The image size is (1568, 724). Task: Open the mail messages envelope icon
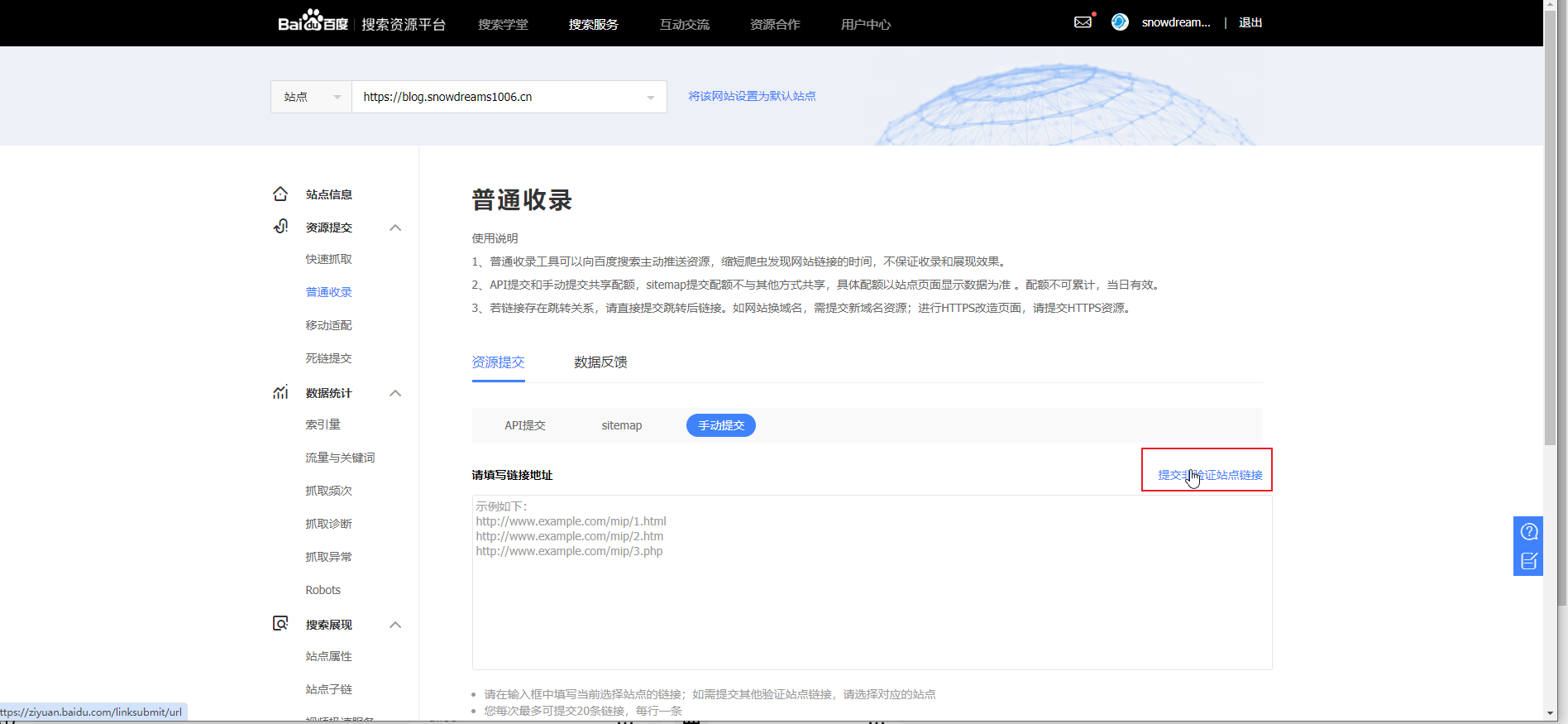(1083, 22)
